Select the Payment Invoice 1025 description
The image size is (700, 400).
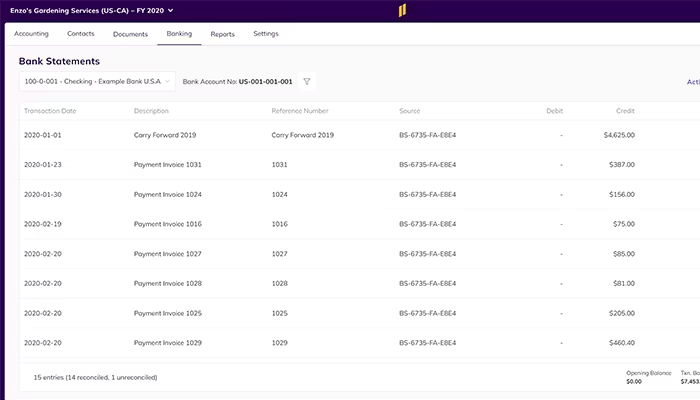point(168,313)
